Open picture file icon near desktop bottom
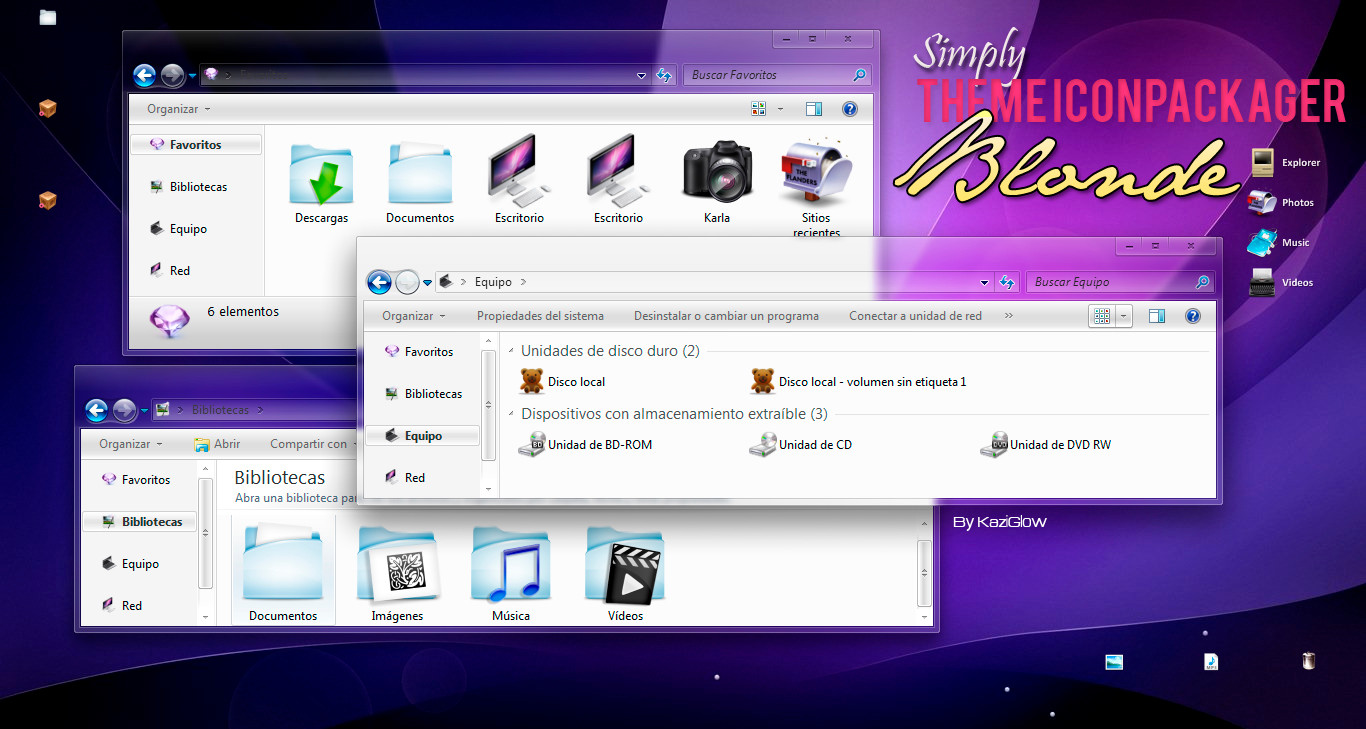 [1114, 662]
